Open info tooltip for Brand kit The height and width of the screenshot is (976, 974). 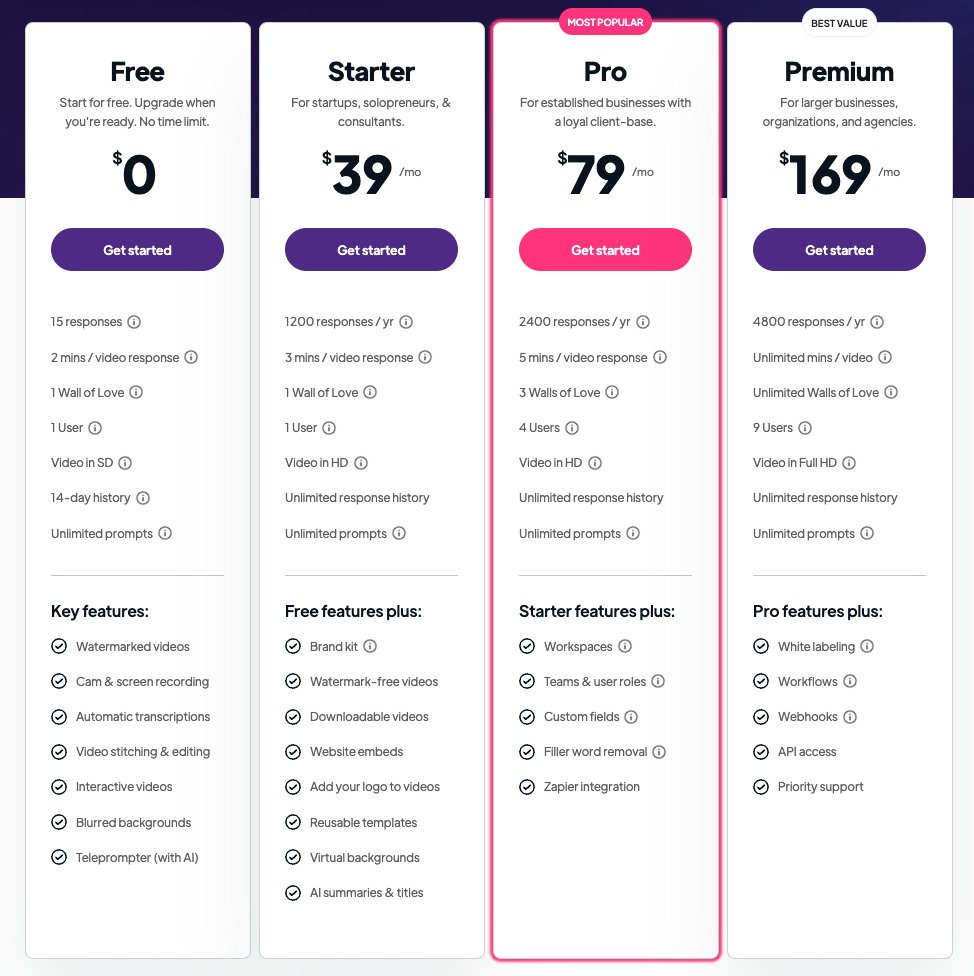tap(370, 647)
